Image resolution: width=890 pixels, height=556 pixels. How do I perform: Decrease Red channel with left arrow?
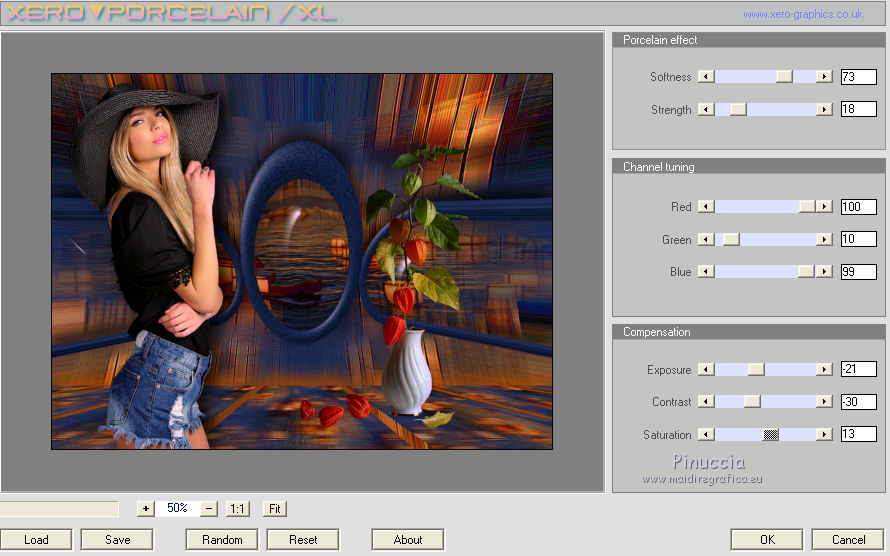[706, 207]
